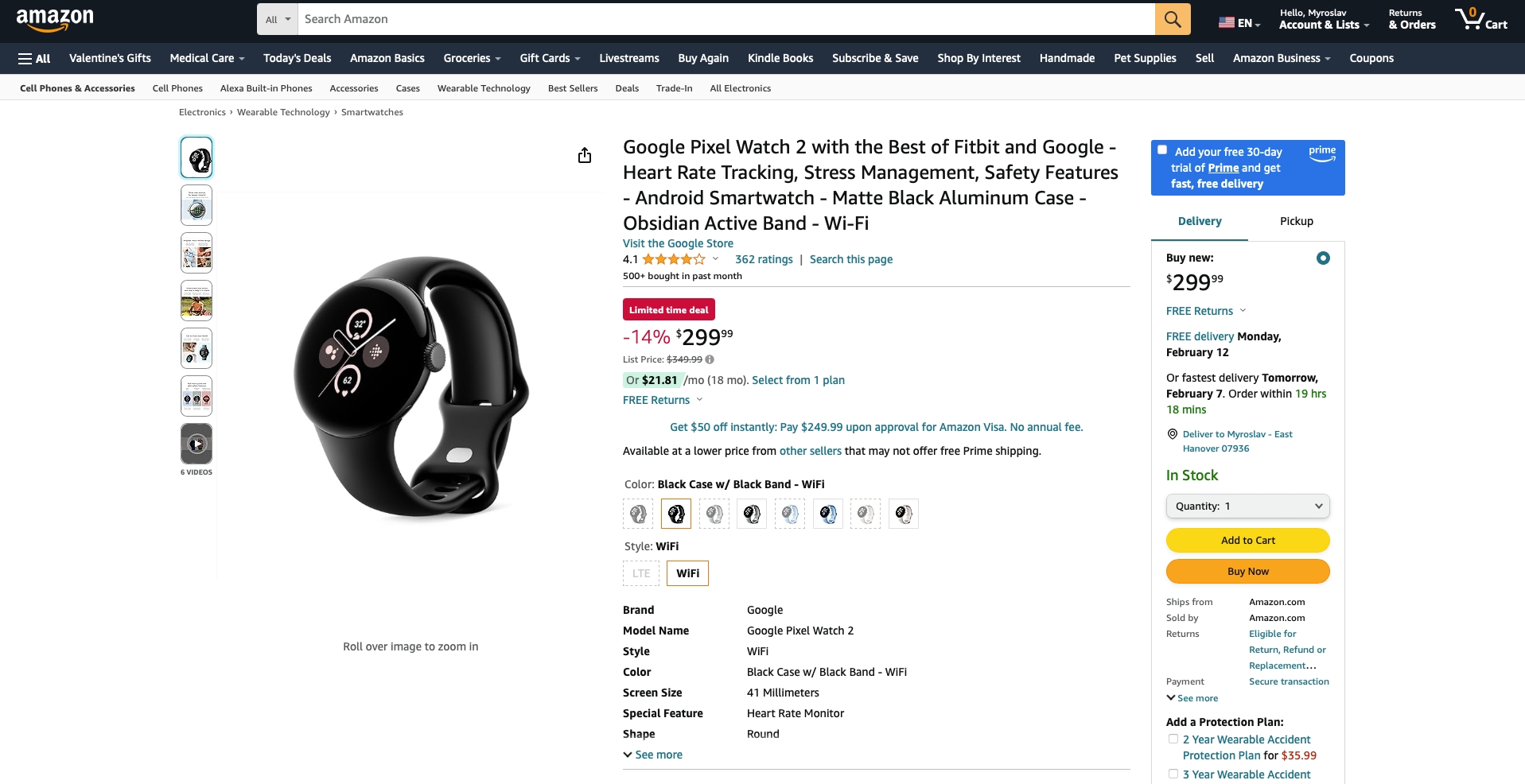Image resolution: width=1525 pixels, height=784 pixels.
Task: Open the shopping cart icon
Action: pos(1481,19)
